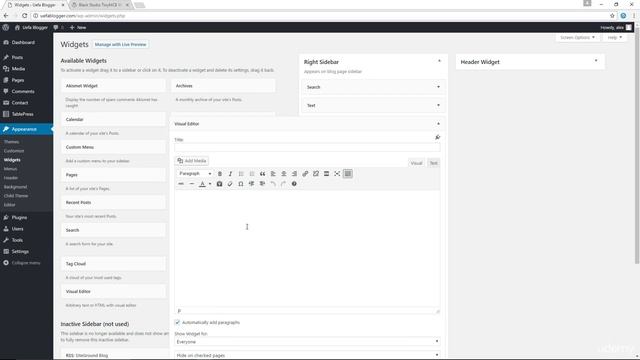Viewport: 640px width, 360px height.
Task: Increase paragraph indent
Action: pos(262,184)
